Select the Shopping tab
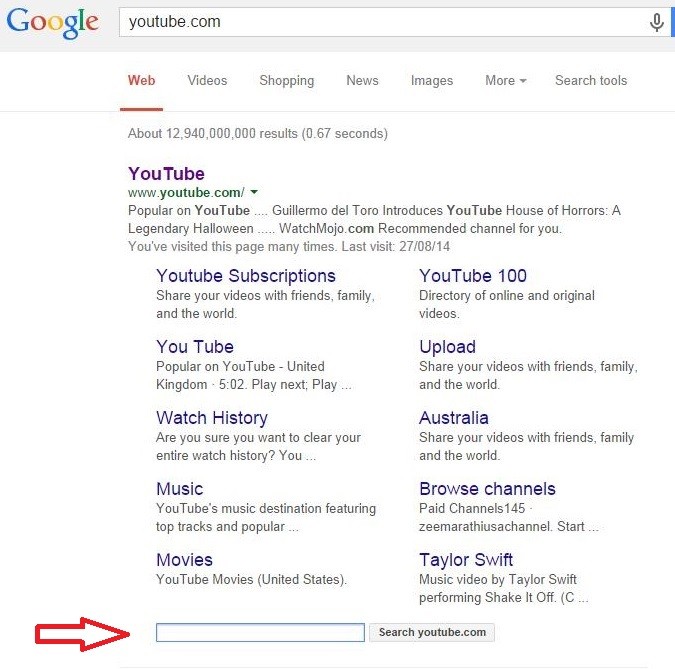Screen dimensions: 675x669 (x=286, y=81)
